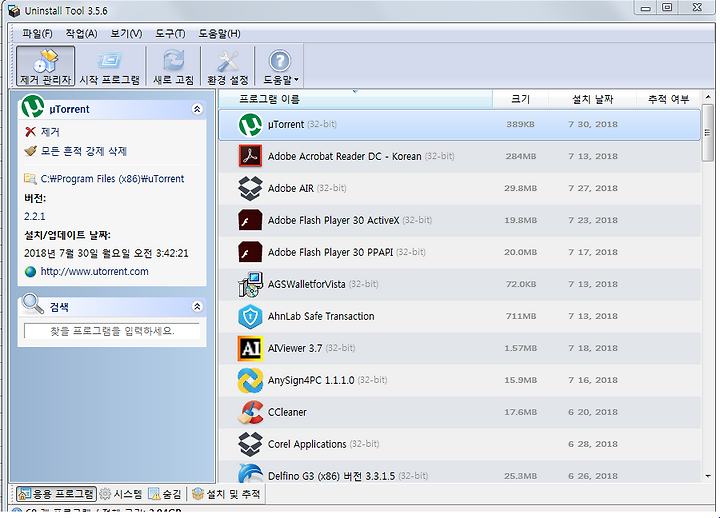Switch to the 응용 프로그램 tab
The width and height of the screenshot is (720, 518).
click(x=56, y=494)
